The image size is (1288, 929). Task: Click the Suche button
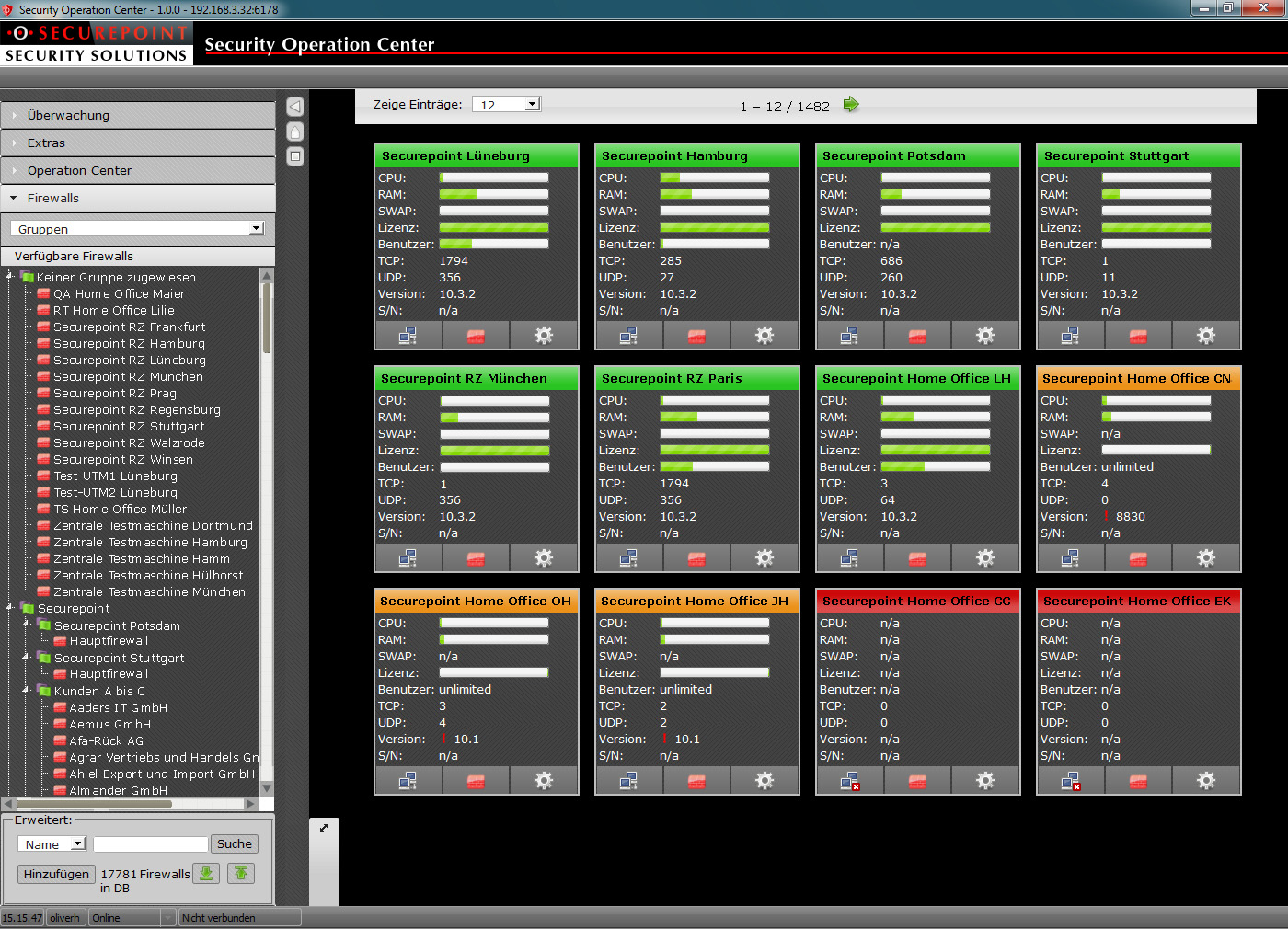235,843
